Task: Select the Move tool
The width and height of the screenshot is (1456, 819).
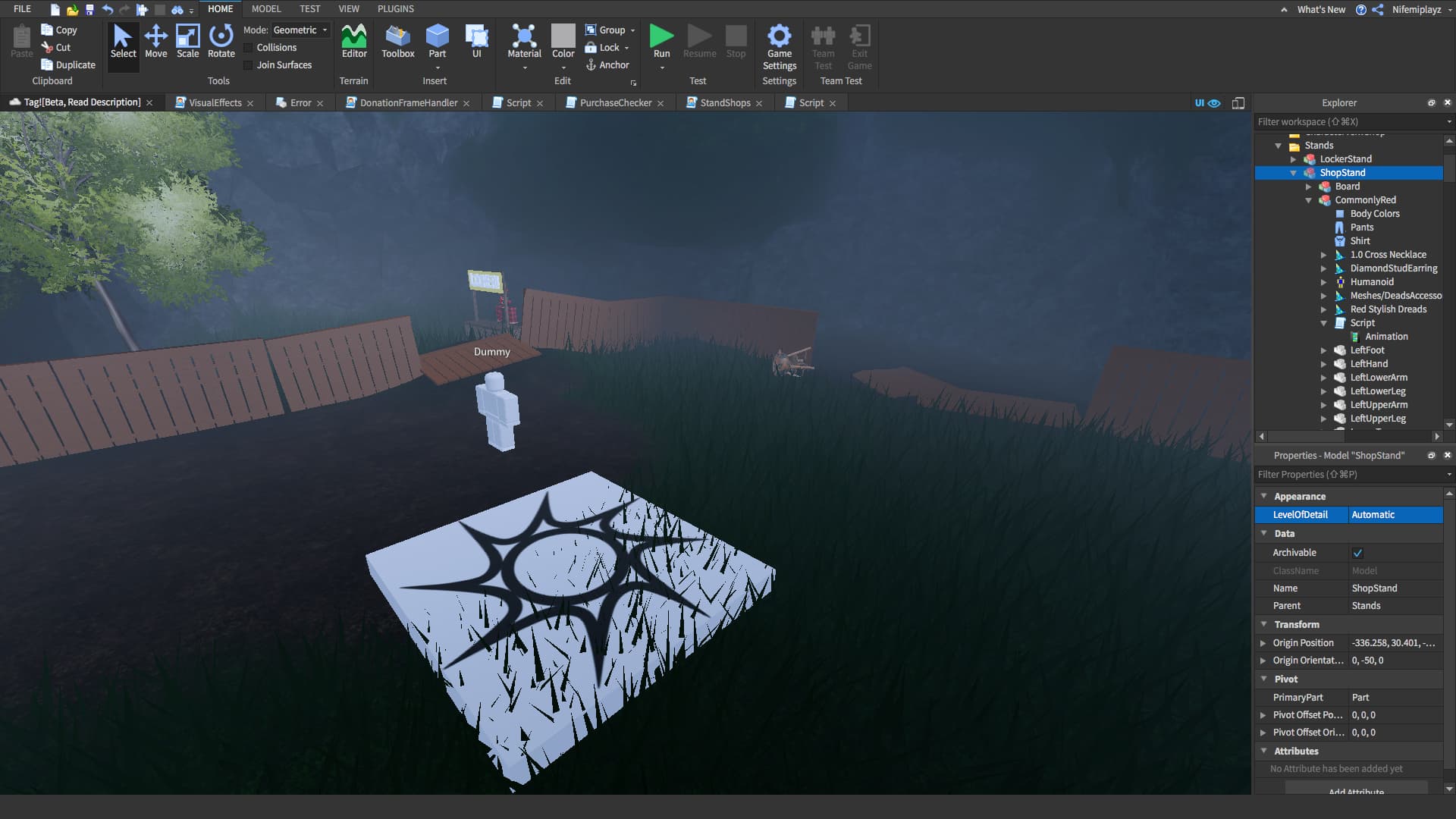Action: point(155,41)
